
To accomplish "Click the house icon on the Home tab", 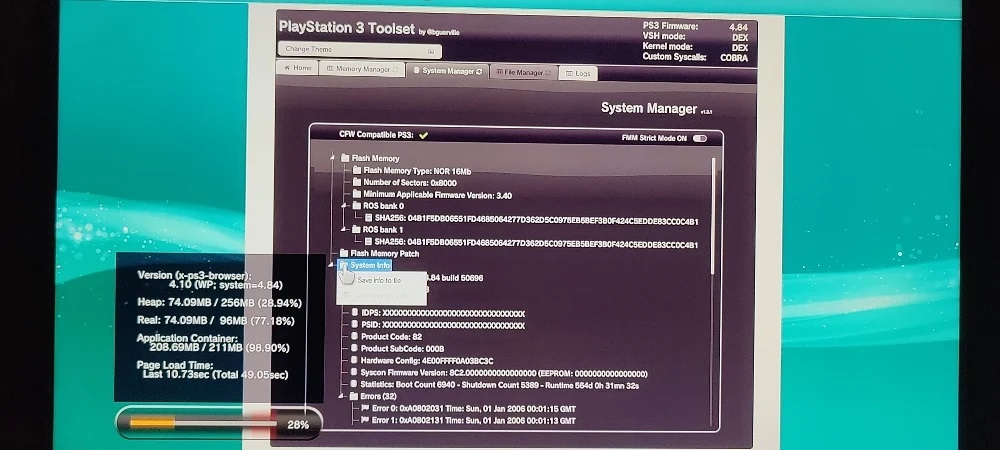I will [x=287, y=68].
